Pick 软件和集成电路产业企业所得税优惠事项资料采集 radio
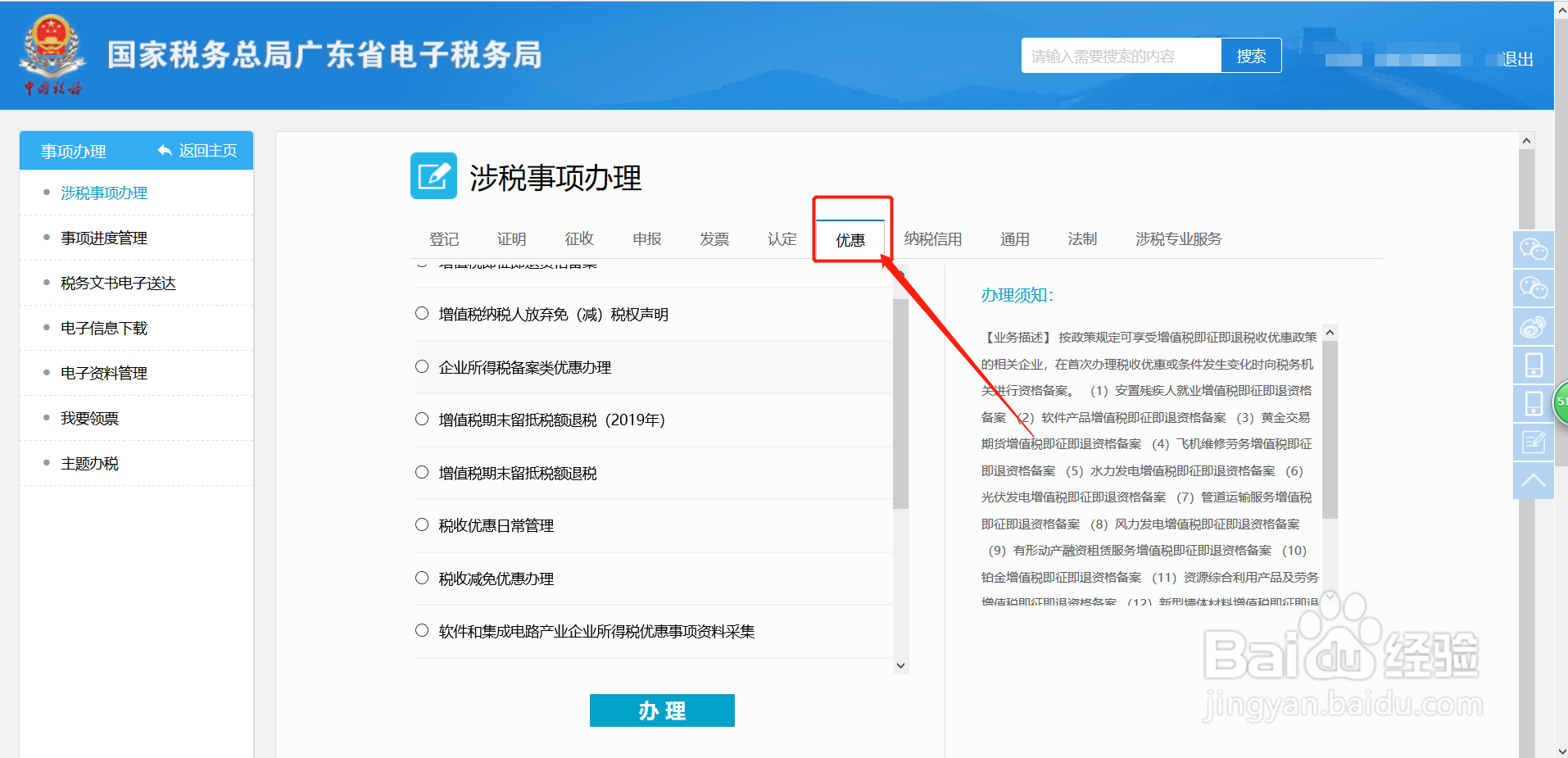1568x758 pixels. click(422, 630)
